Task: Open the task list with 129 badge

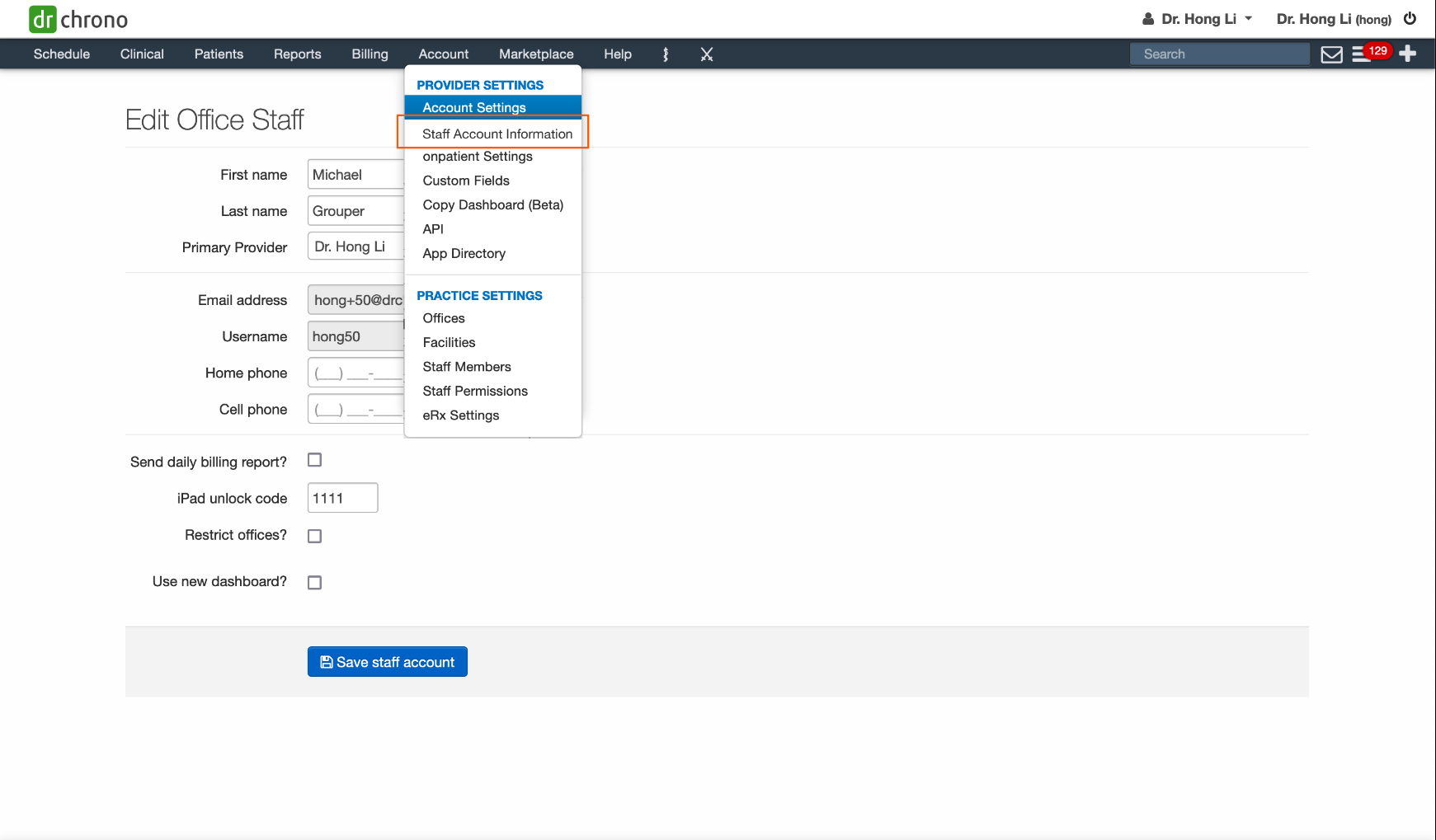Action: coord(1370,54)
